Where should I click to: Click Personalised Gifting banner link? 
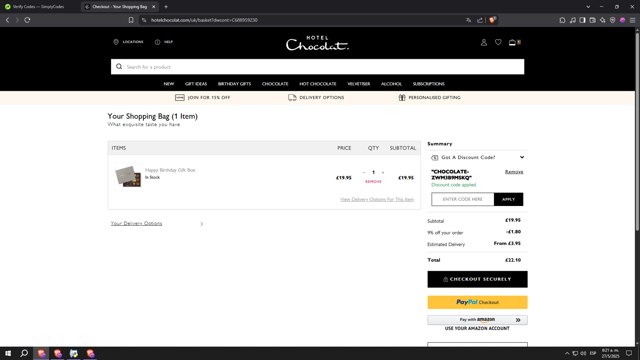point(429,98)
